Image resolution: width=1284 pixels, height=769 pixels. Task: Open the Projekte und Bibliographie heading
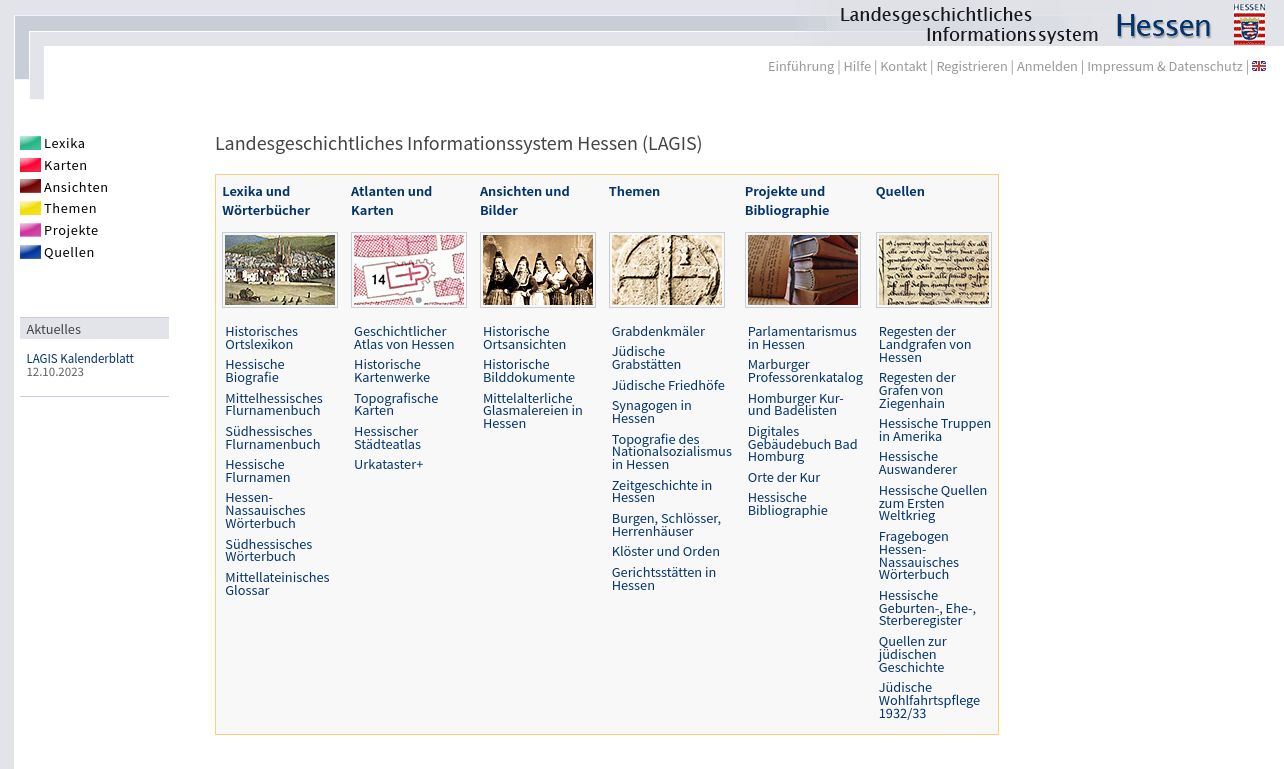[787, 200]
